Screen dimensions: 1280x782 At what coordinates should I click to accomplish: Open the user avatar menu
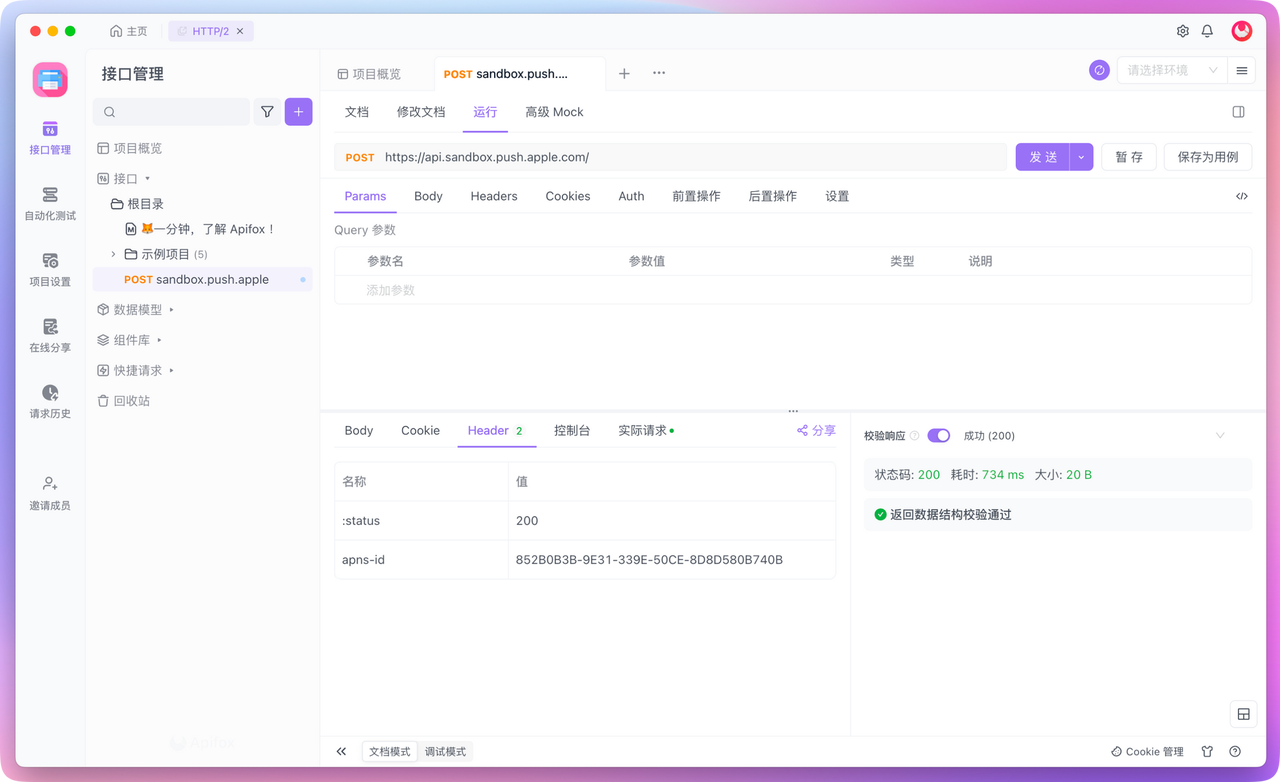tap(1242, 31)
